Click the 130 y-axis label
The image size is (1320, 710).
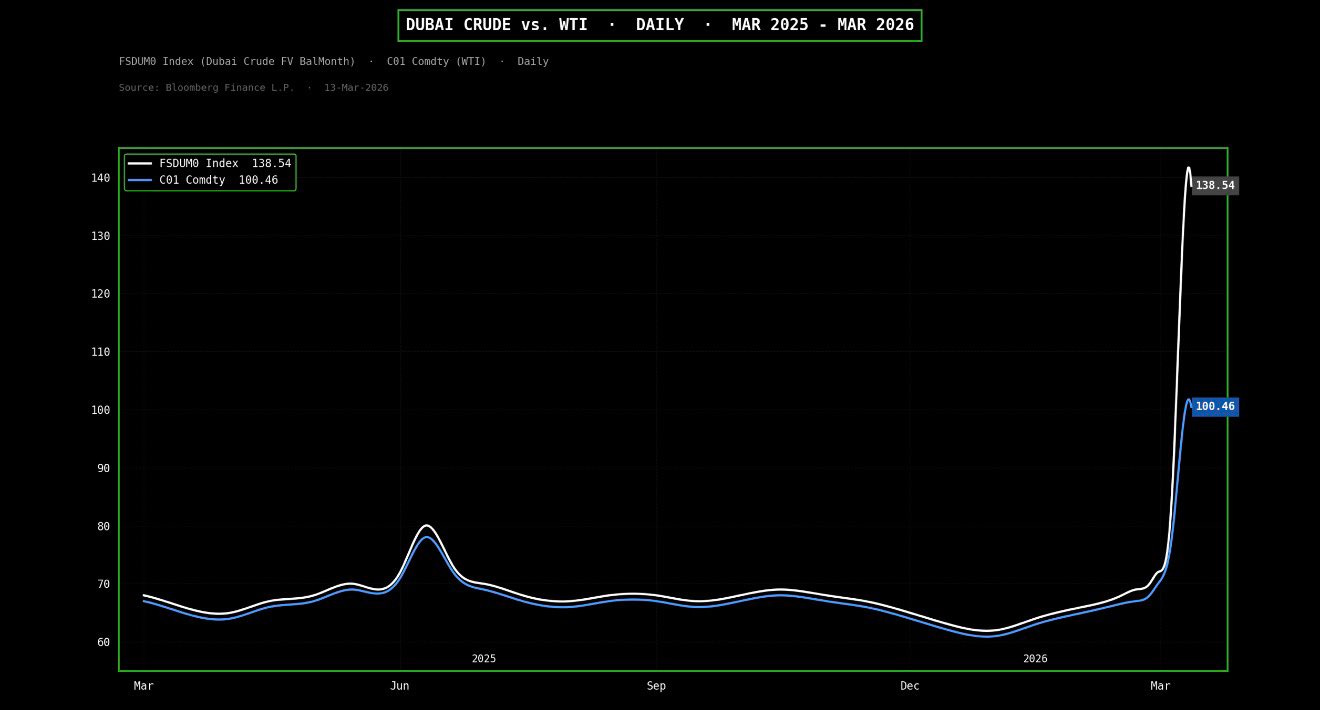coord(101,236)
